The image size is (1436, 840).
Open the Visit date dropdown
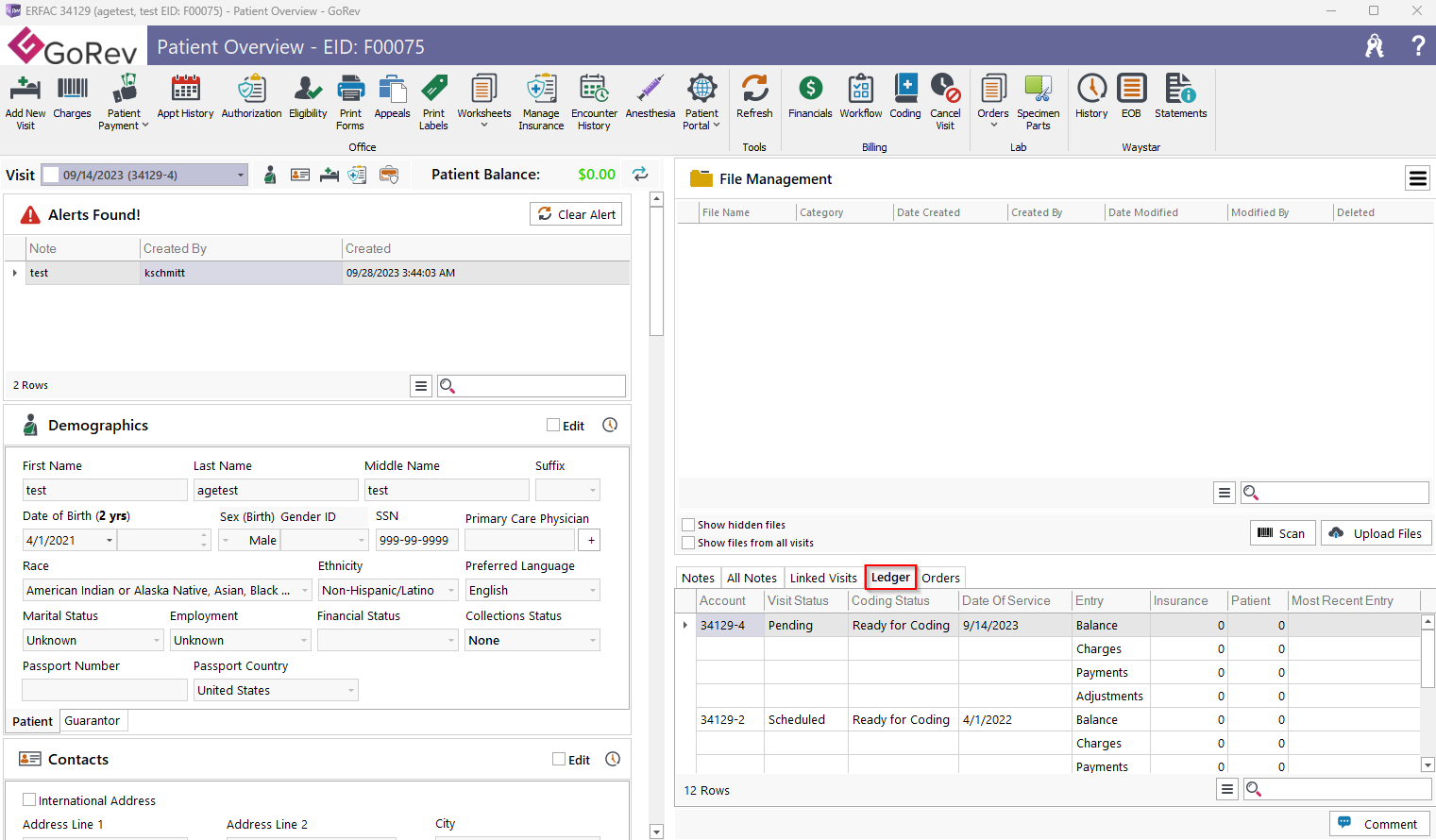point(240,175)
